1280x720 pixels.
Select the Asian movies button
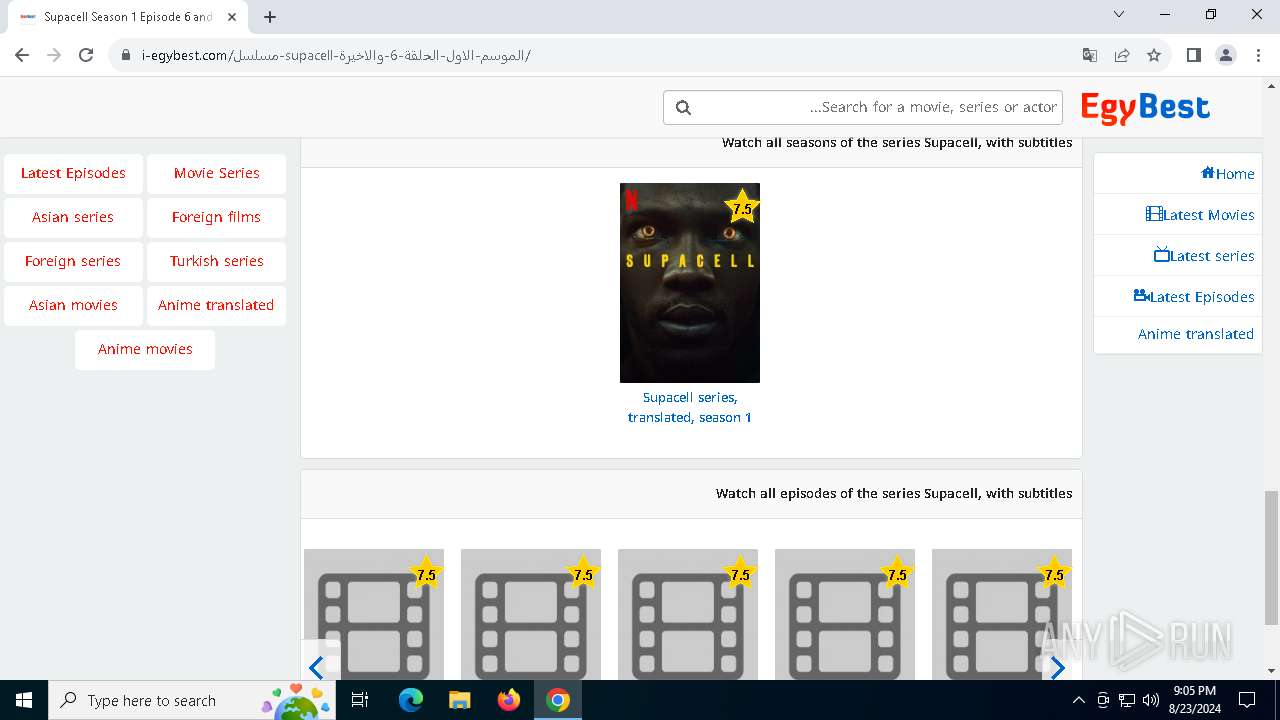tap(73, 305)
